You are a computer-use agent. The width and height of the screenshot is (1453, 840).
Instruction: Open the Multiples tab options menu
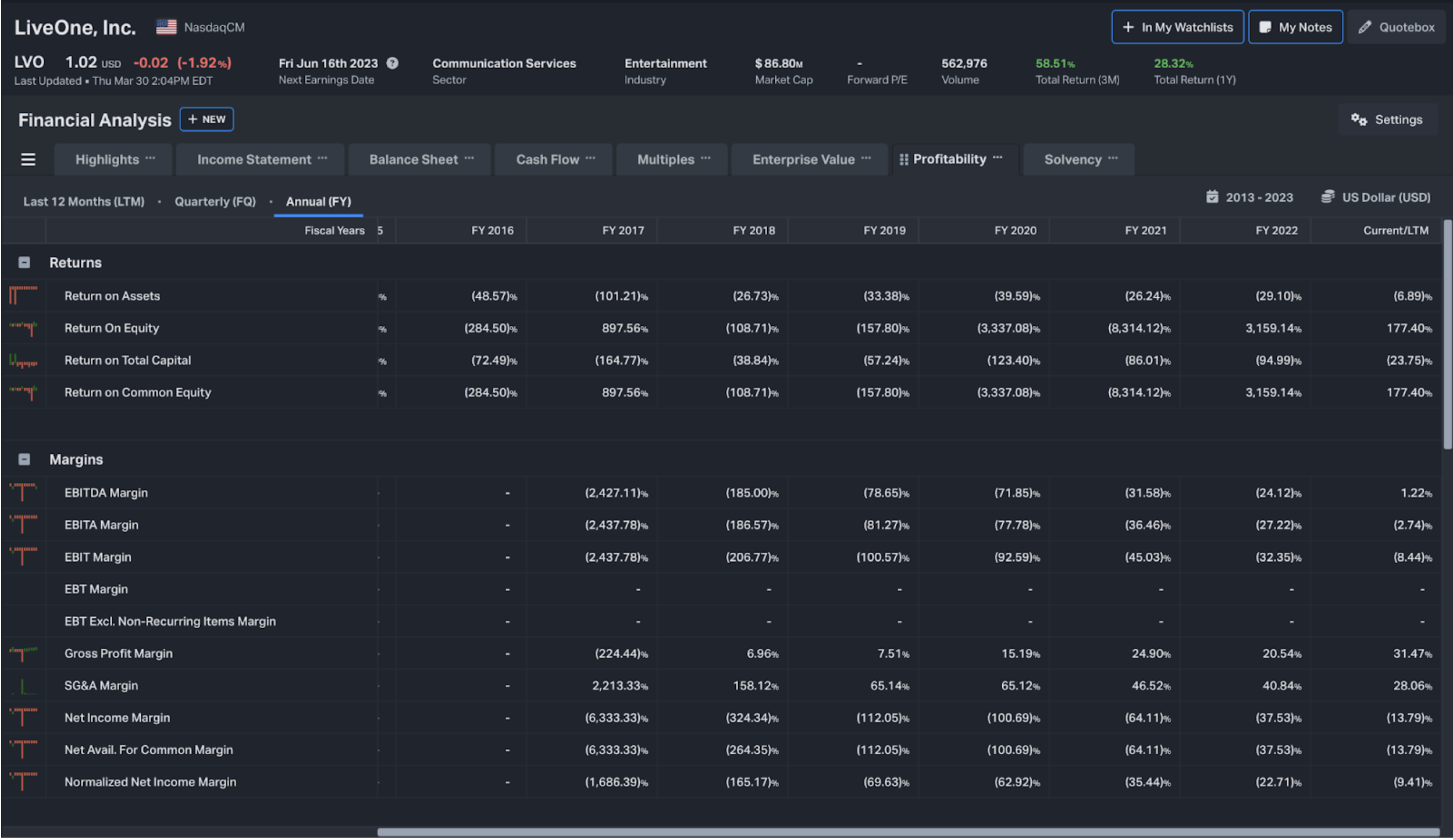tap(706, 158)
